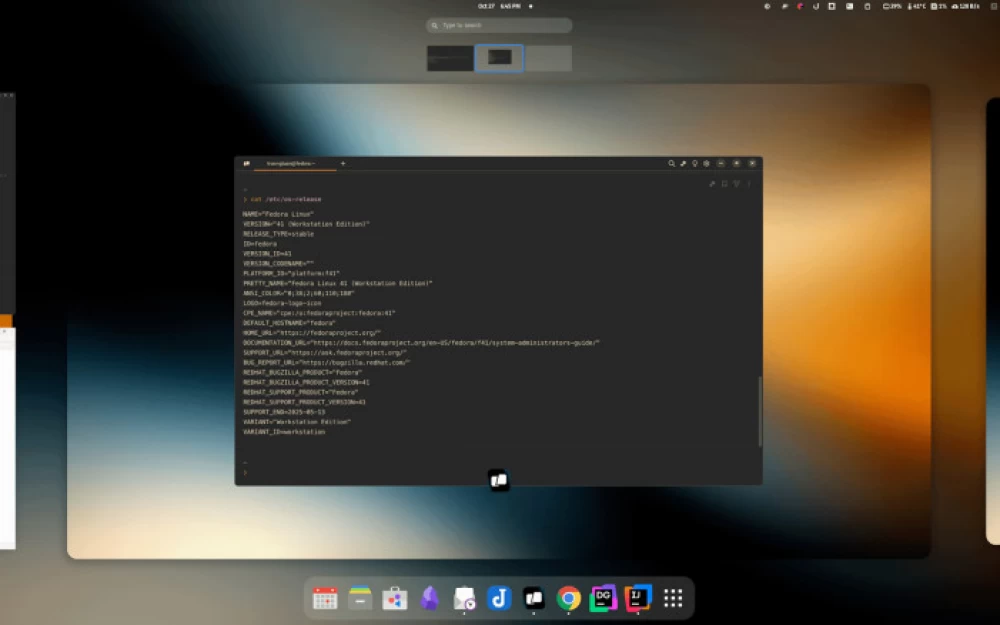Open the terminal preferences gear menu
This screenshot has height=625, width=1000.
pos(706,163)
